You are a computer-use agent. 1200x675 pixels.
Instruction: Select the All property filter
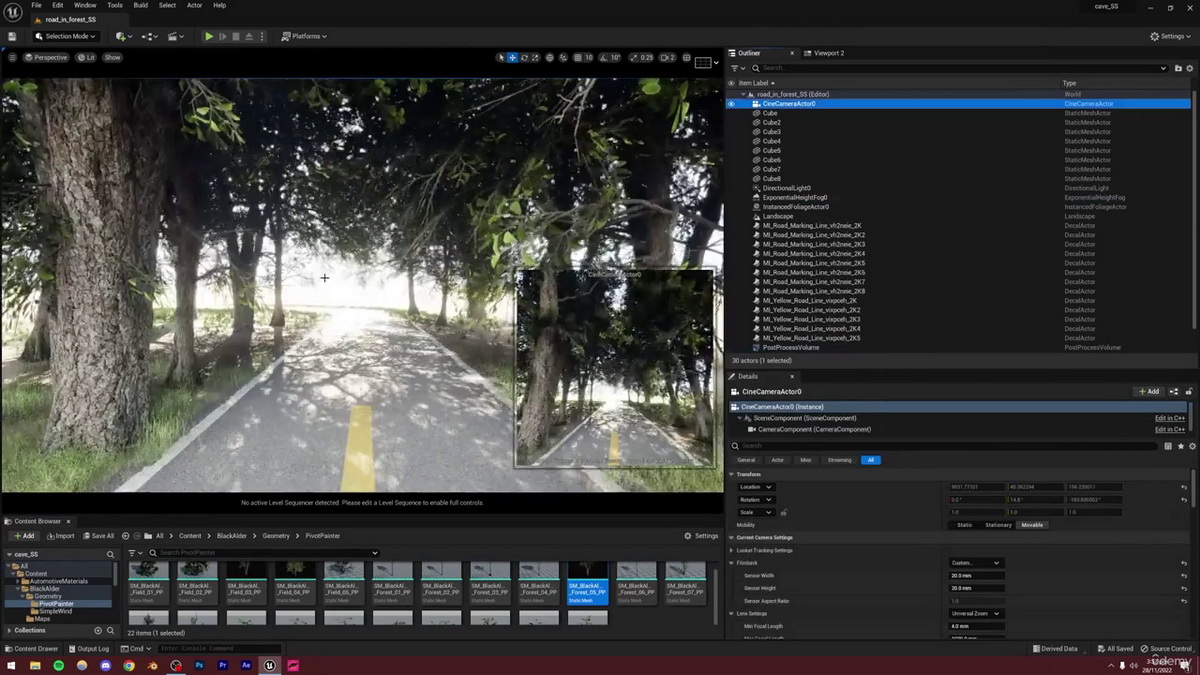[x=871, y=460]
